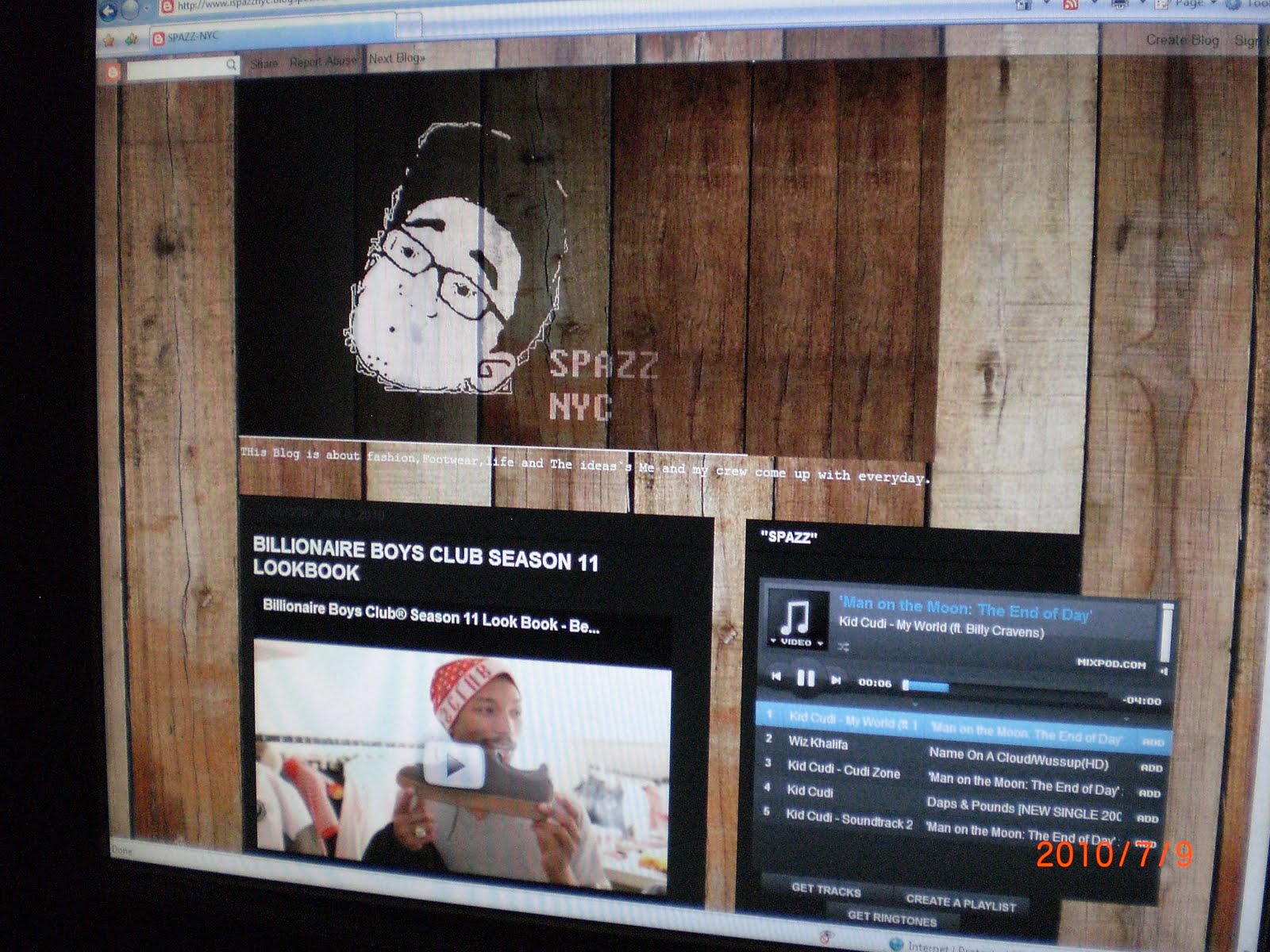Click ADD on track 1 My World
The height and width of the screenshot is (952, 1270).
(1153, 743)
